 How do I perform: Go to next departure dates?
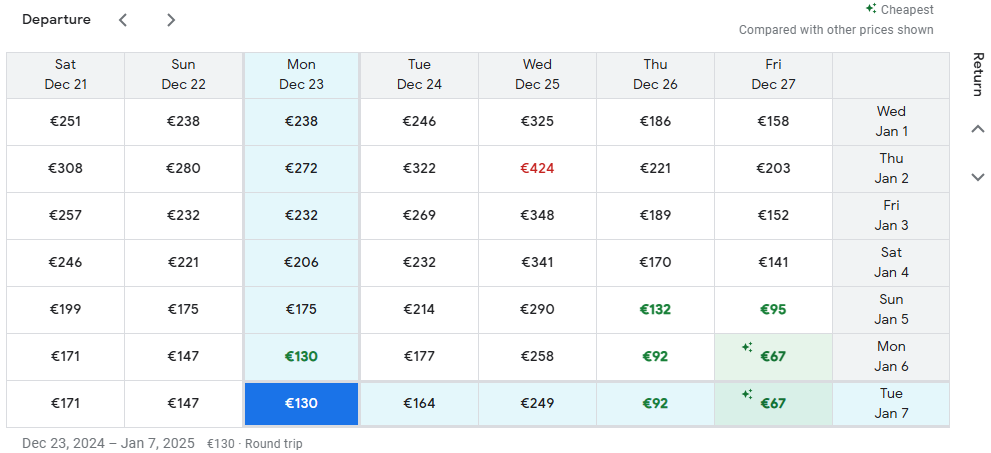[x=171, y=20]
